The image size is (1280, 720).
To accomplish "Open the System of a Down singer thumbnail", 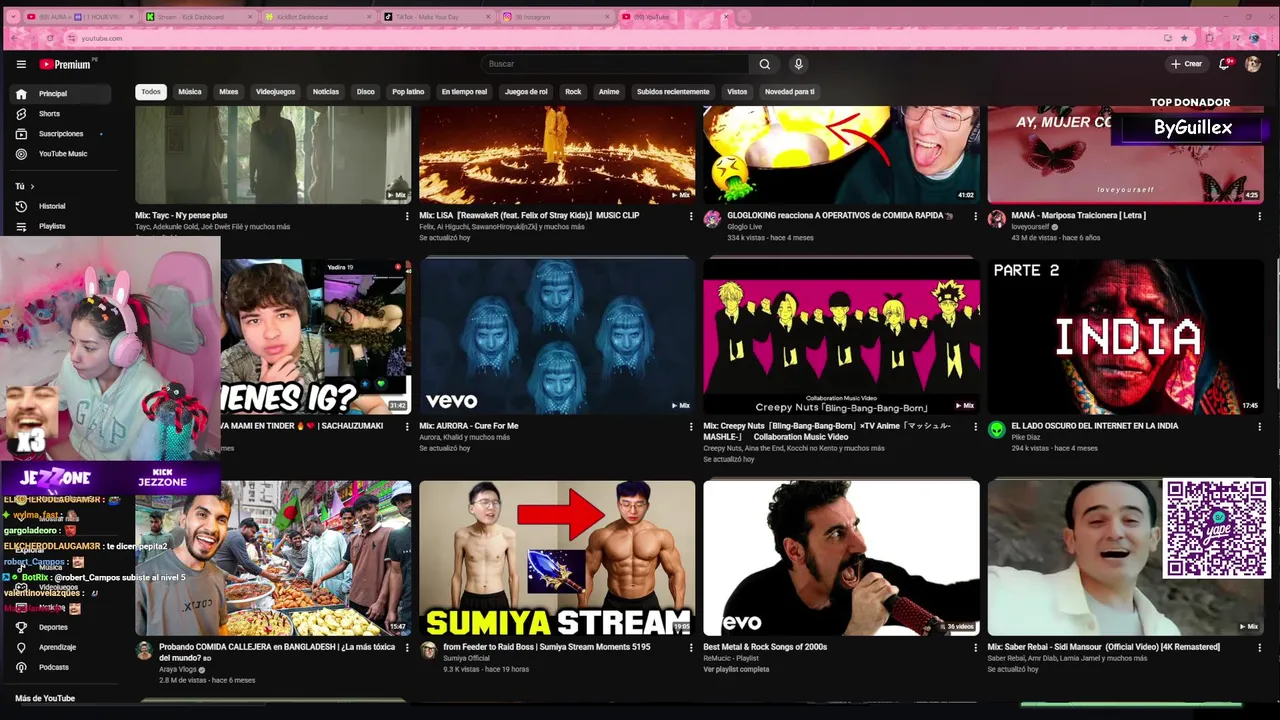I will click(x=841, y=558).
